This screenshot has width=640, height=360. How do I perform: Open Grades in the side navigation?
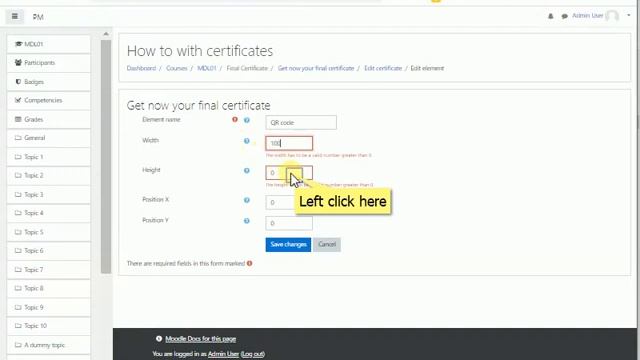point(49,120)
